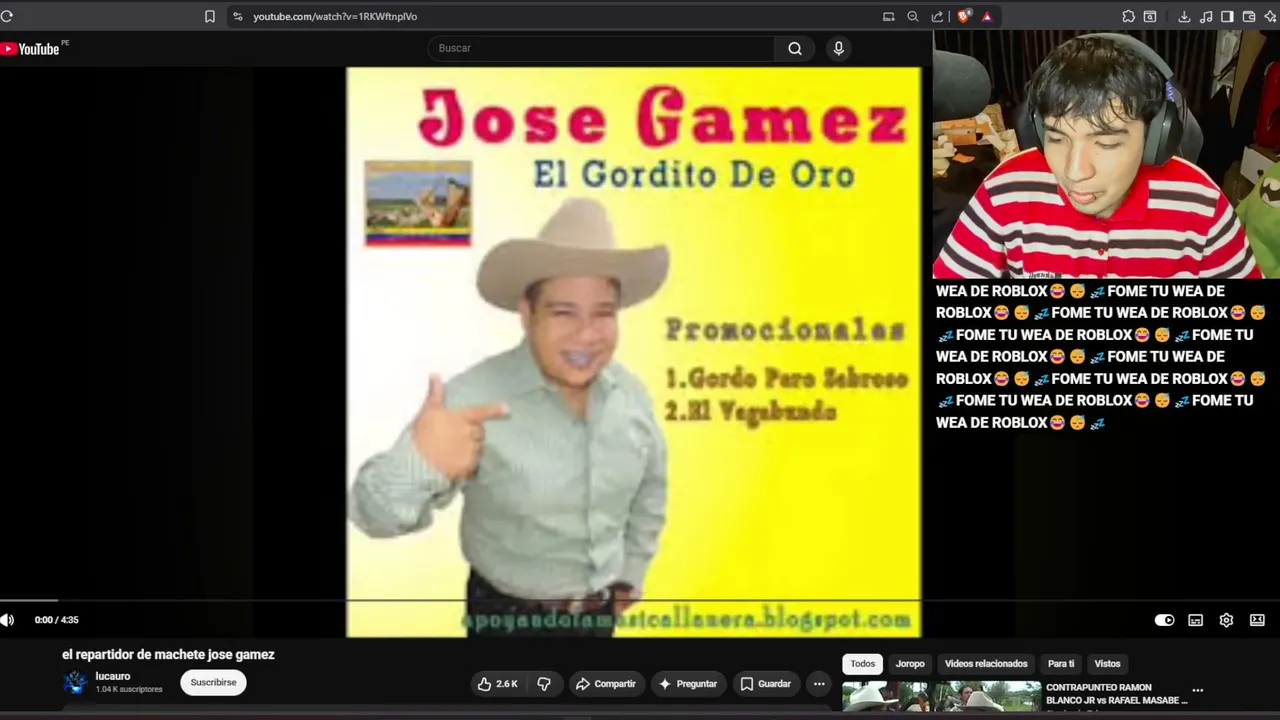Save the video with the Guardar button
This screenshot has width=1280, height=720.
766,684
